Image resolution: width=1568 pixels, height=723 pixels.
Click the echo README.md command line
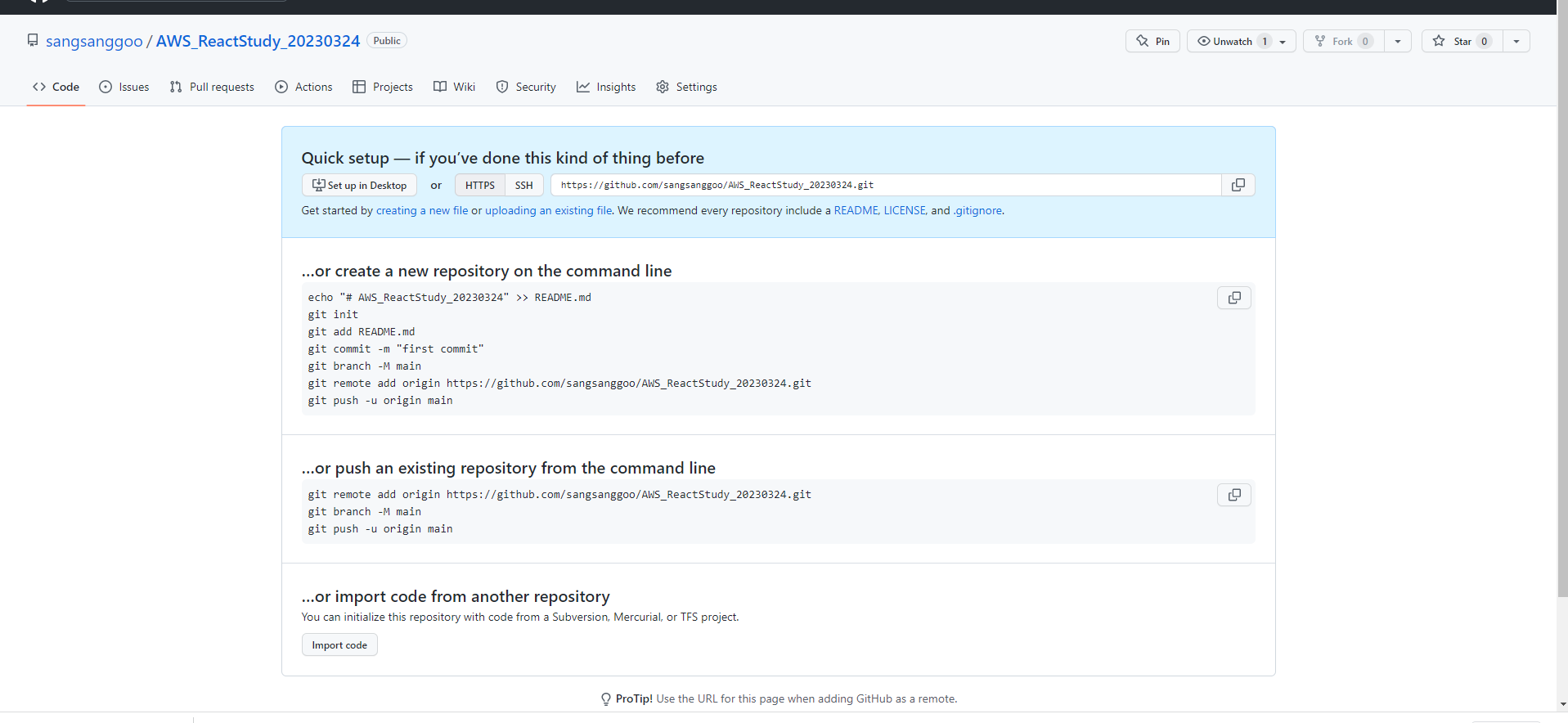[449, 297]
